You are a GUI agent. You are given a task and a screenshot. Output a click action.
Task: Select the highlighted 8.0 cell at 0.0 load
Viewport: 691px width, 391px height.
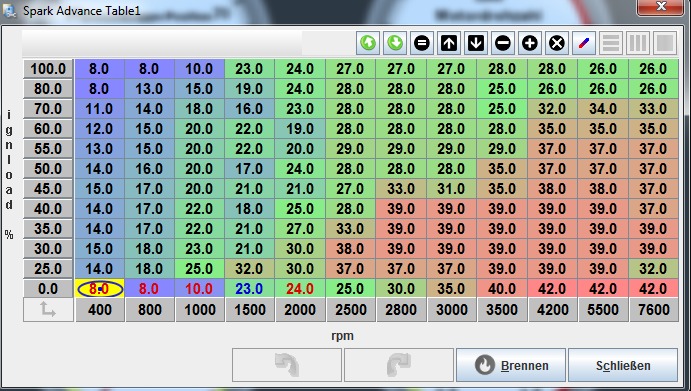[100, 289]
